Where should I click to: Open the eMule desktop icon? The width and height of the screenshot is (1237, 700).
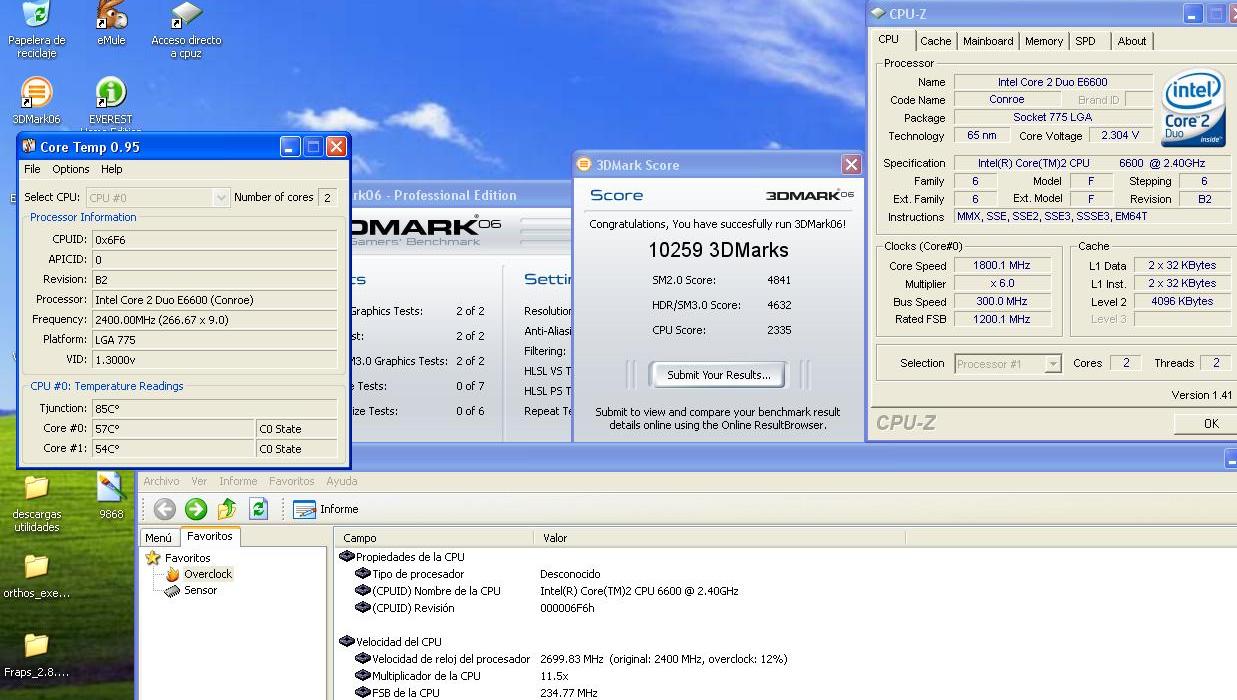(111, 18)
